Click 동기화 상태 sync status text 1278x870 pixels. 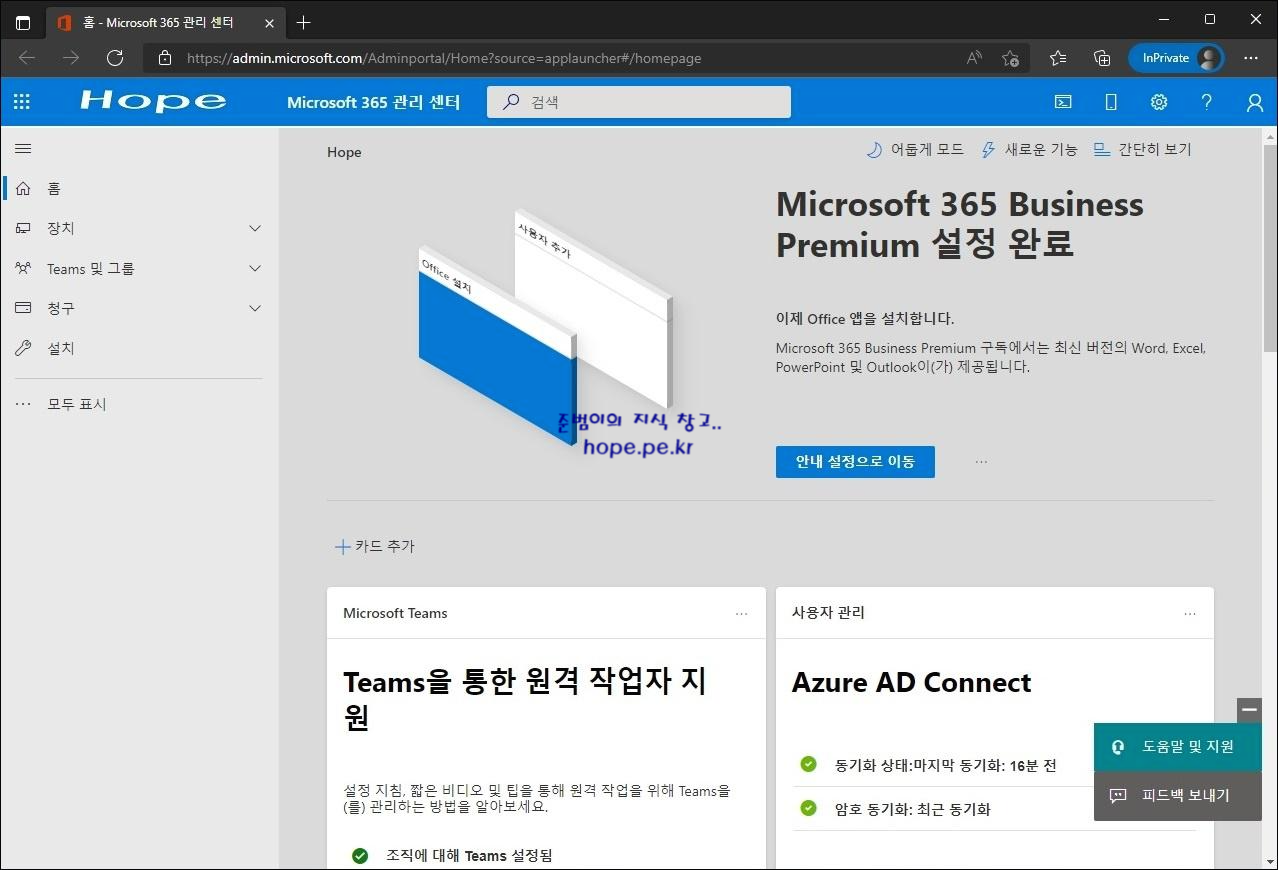point(945,765)
